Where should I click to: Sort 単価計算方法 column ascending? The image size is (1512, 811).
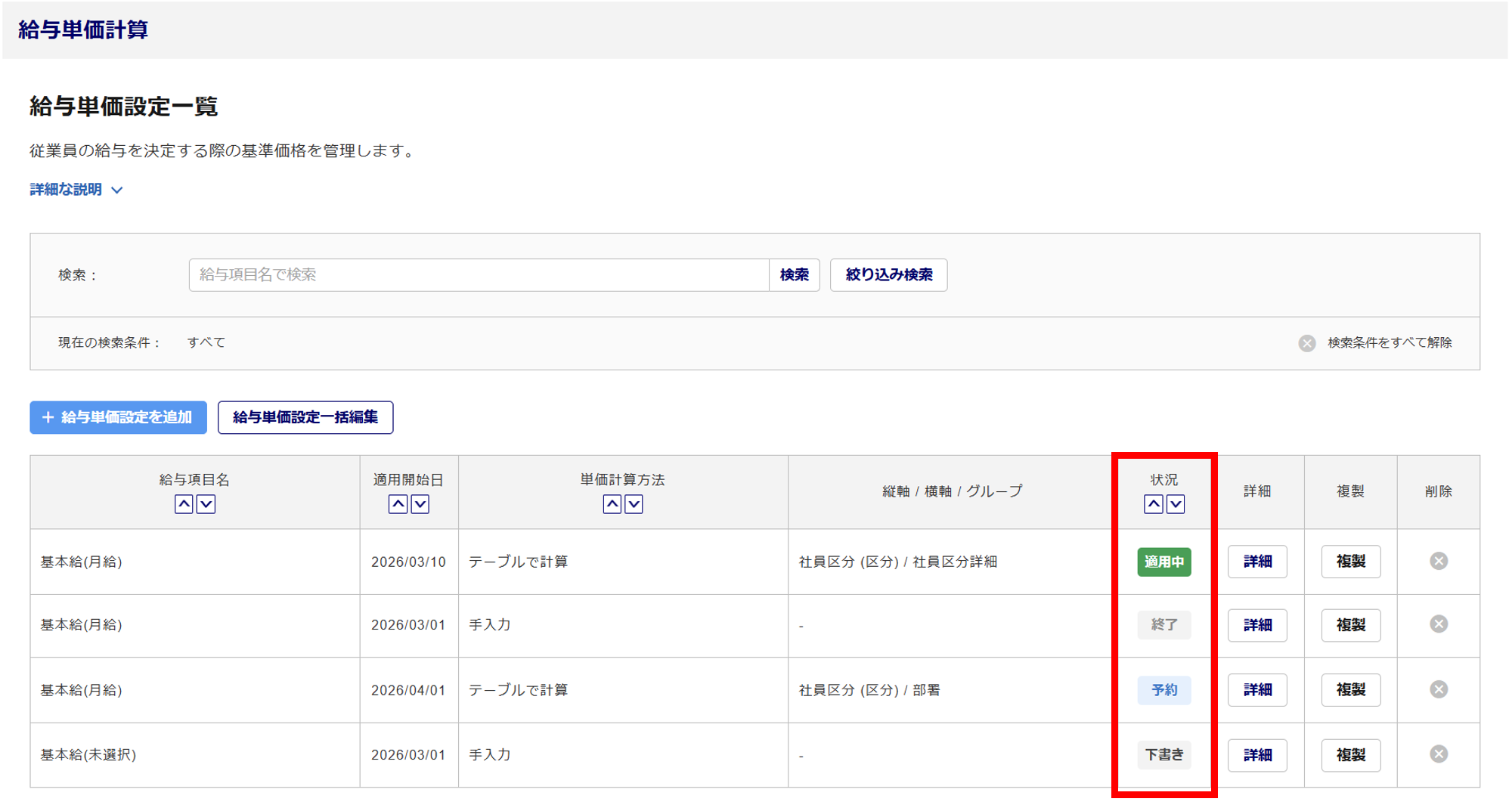[x=612, y=504]
